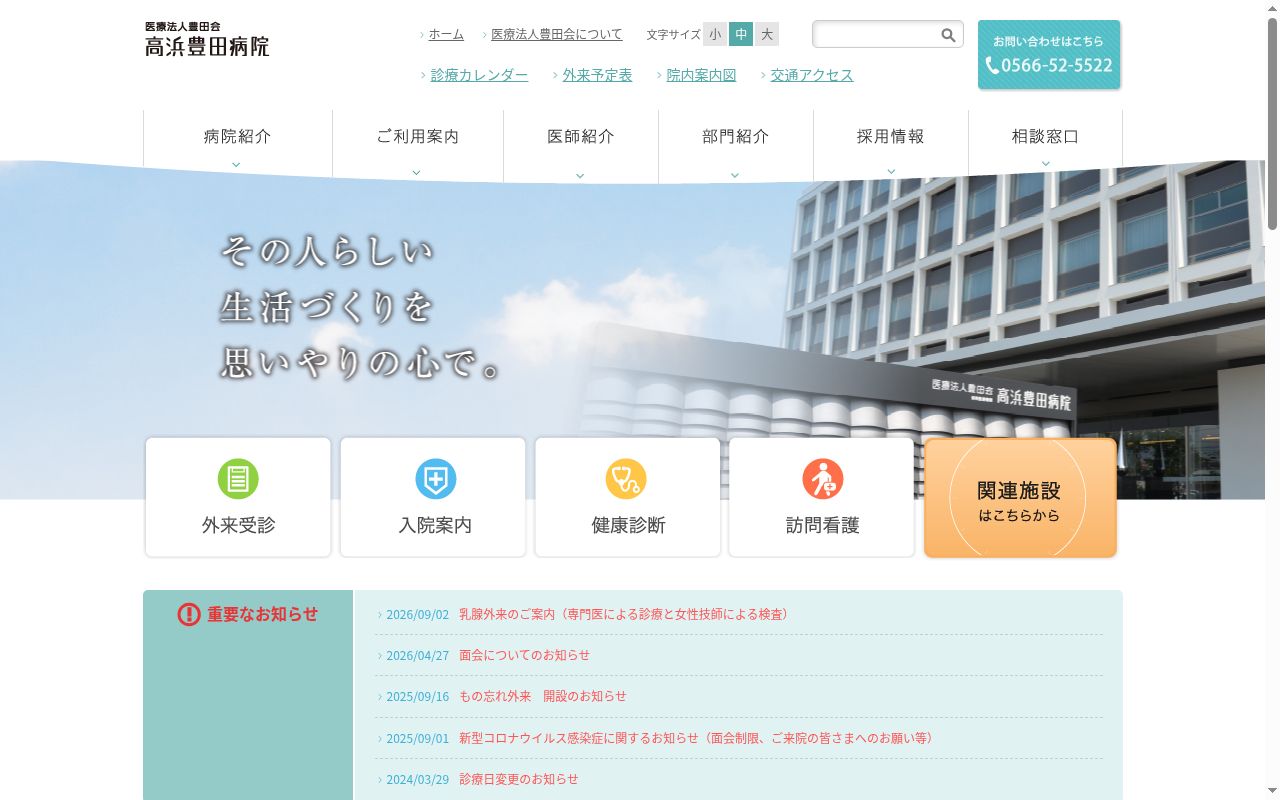Set text size to 大

(767, 34)
